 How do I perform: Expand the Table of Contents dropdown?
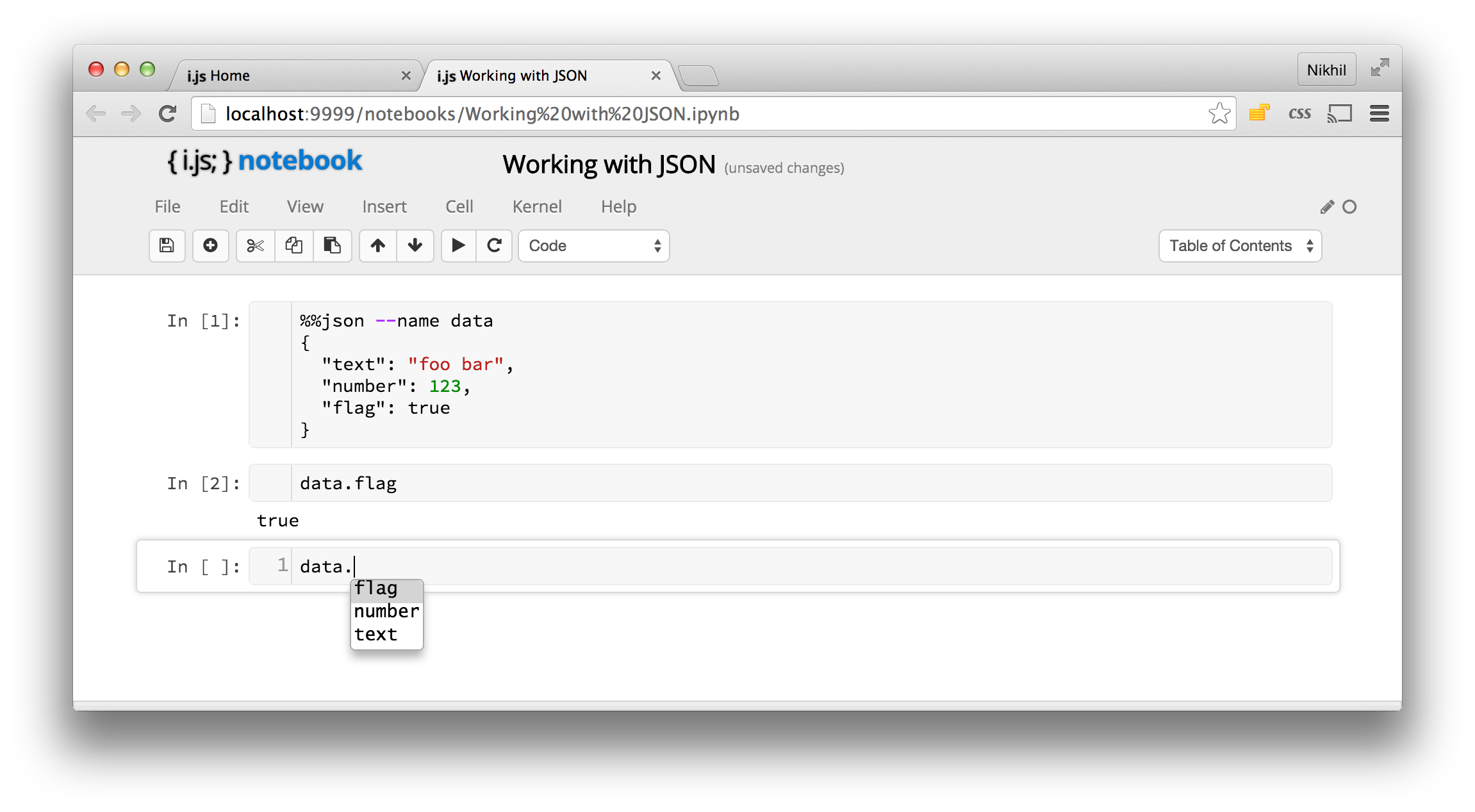coord(1239,246)
